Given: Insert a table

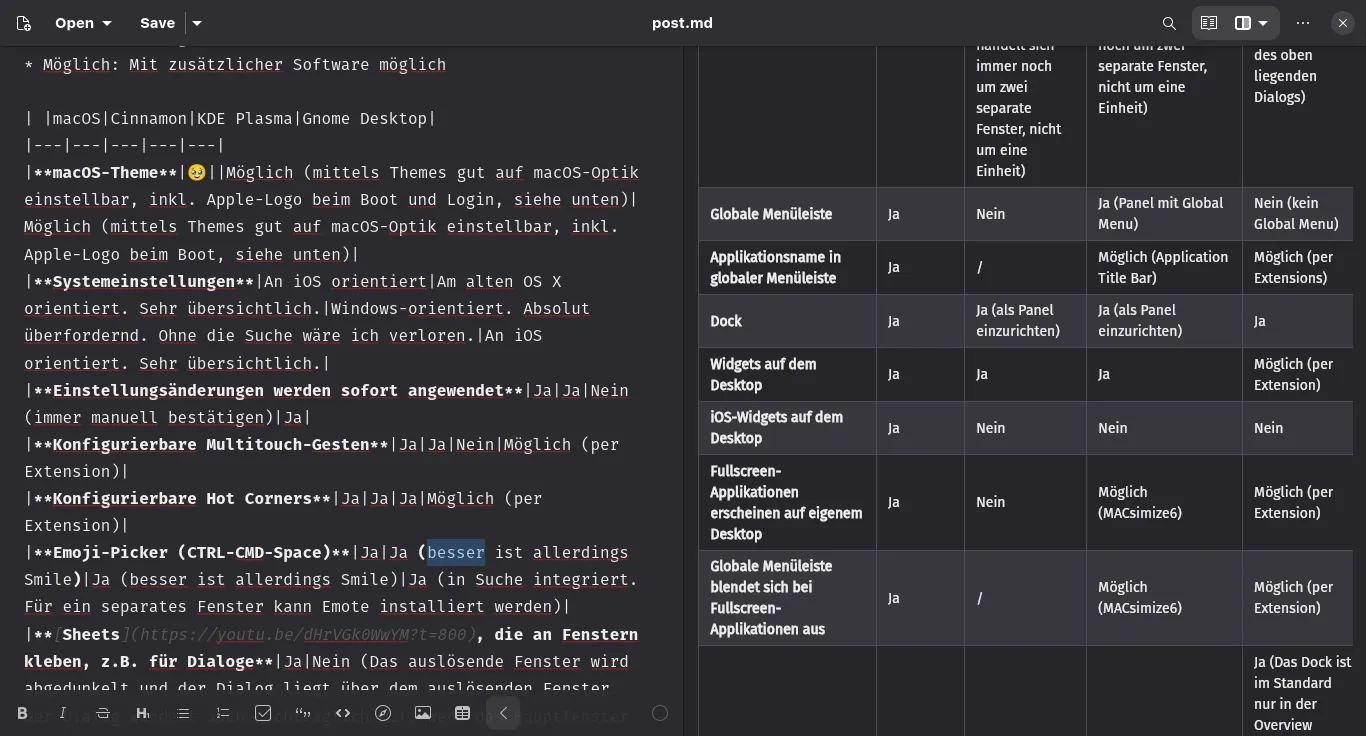Looking at the screenshot, I should [462, 713].
